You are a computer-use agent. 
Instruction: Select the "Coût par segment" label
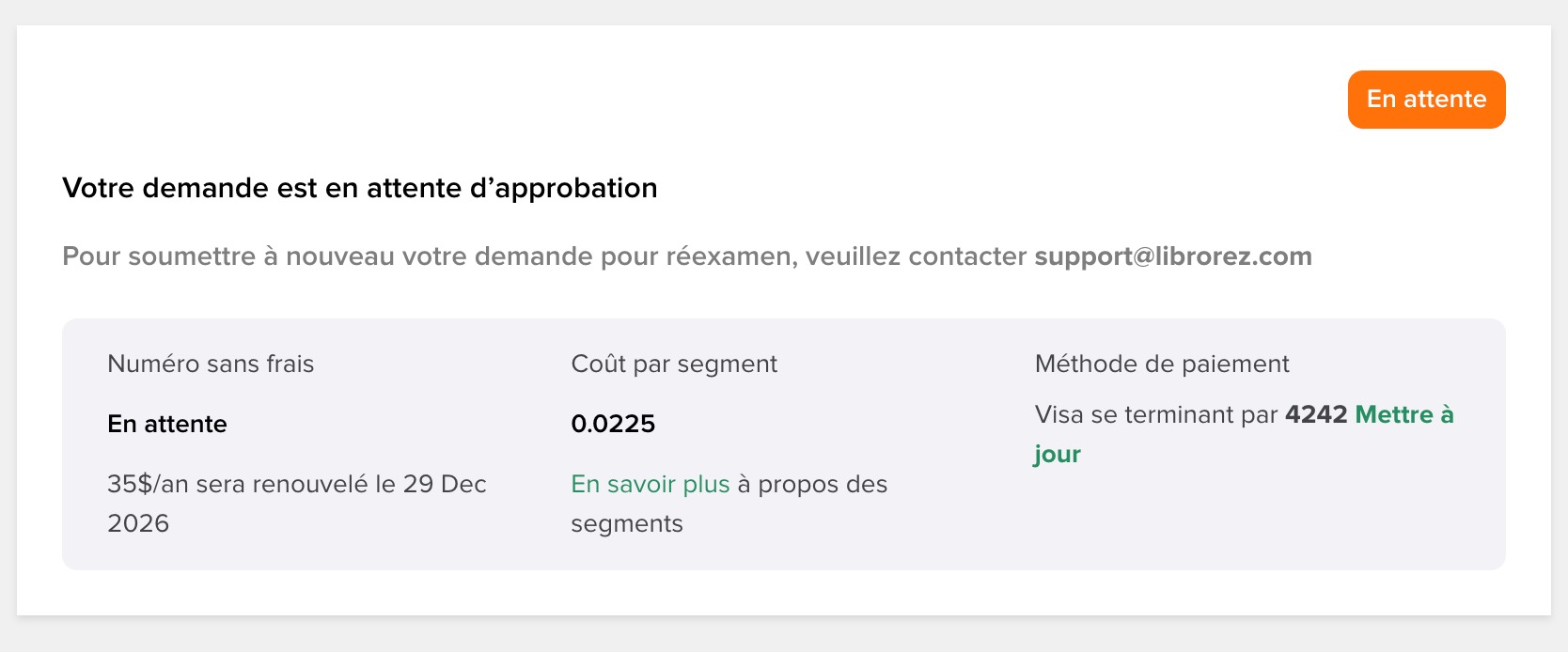pyautogui.click(x=674, y=364)
